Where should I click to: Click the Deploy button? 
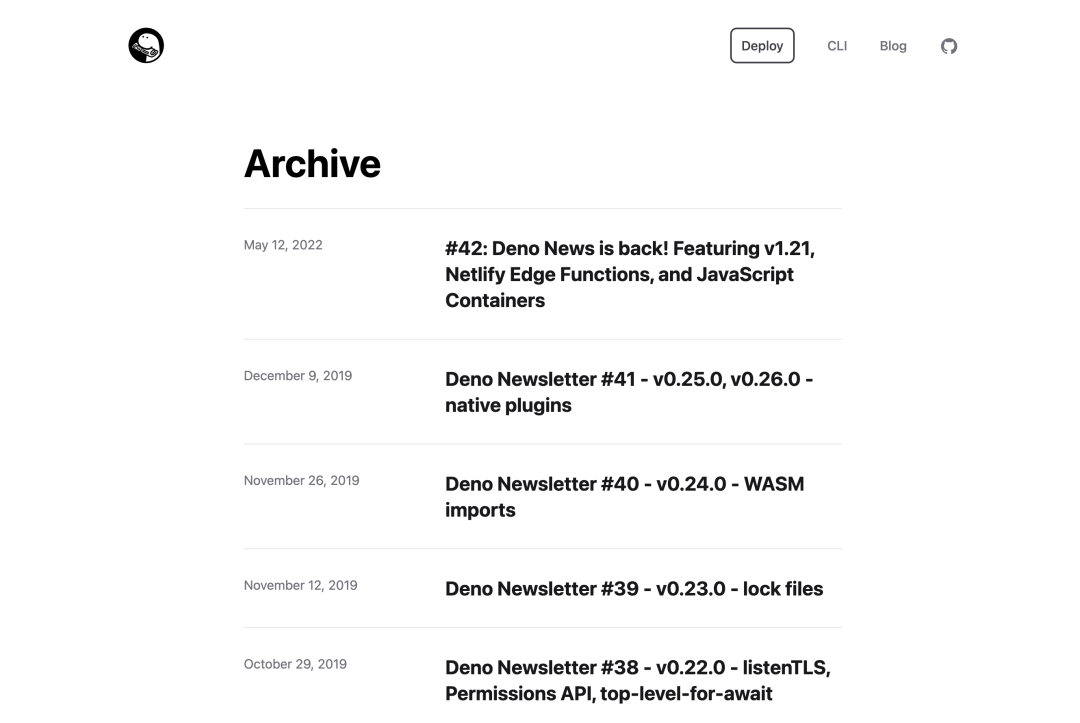point(762,45)
